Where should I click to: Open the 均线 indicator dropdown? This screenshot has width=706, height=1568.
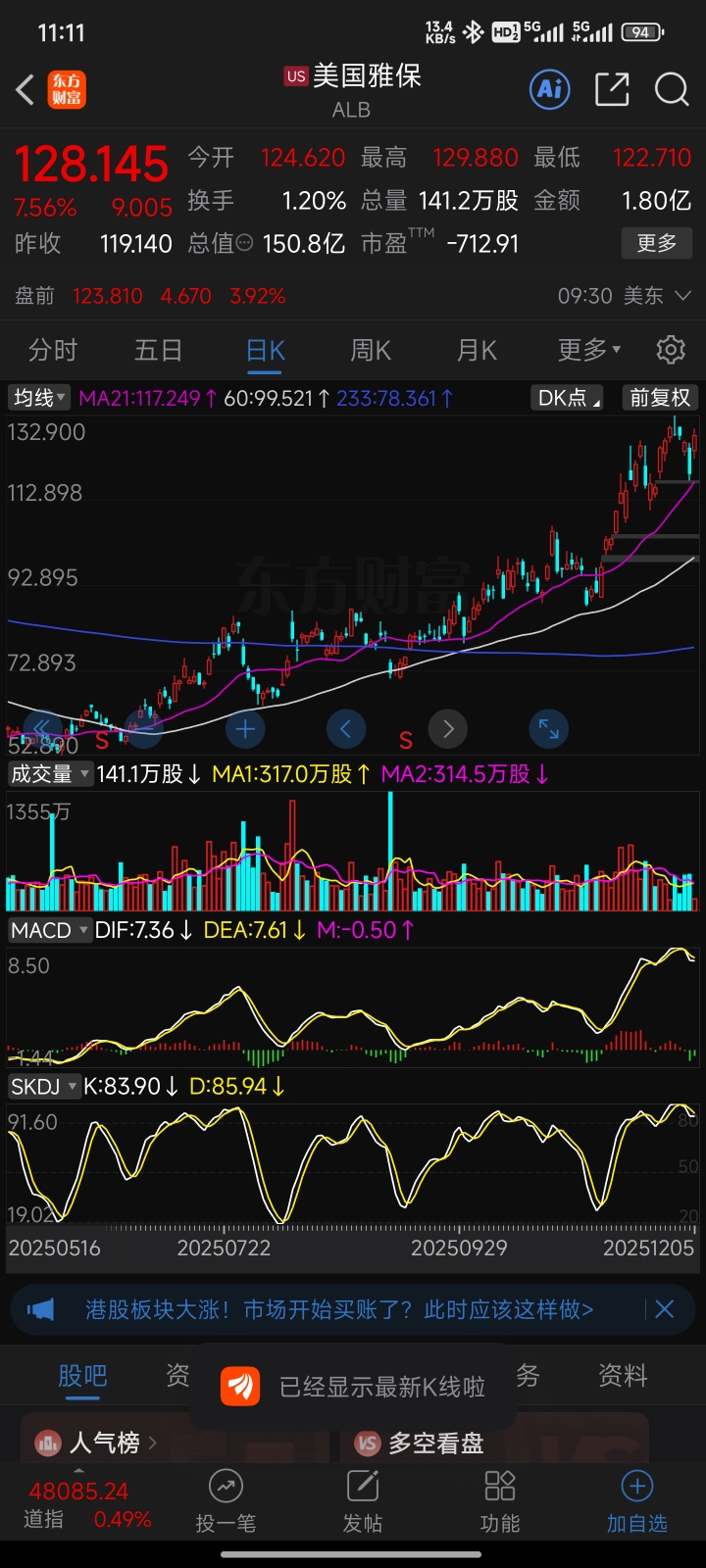39,398
